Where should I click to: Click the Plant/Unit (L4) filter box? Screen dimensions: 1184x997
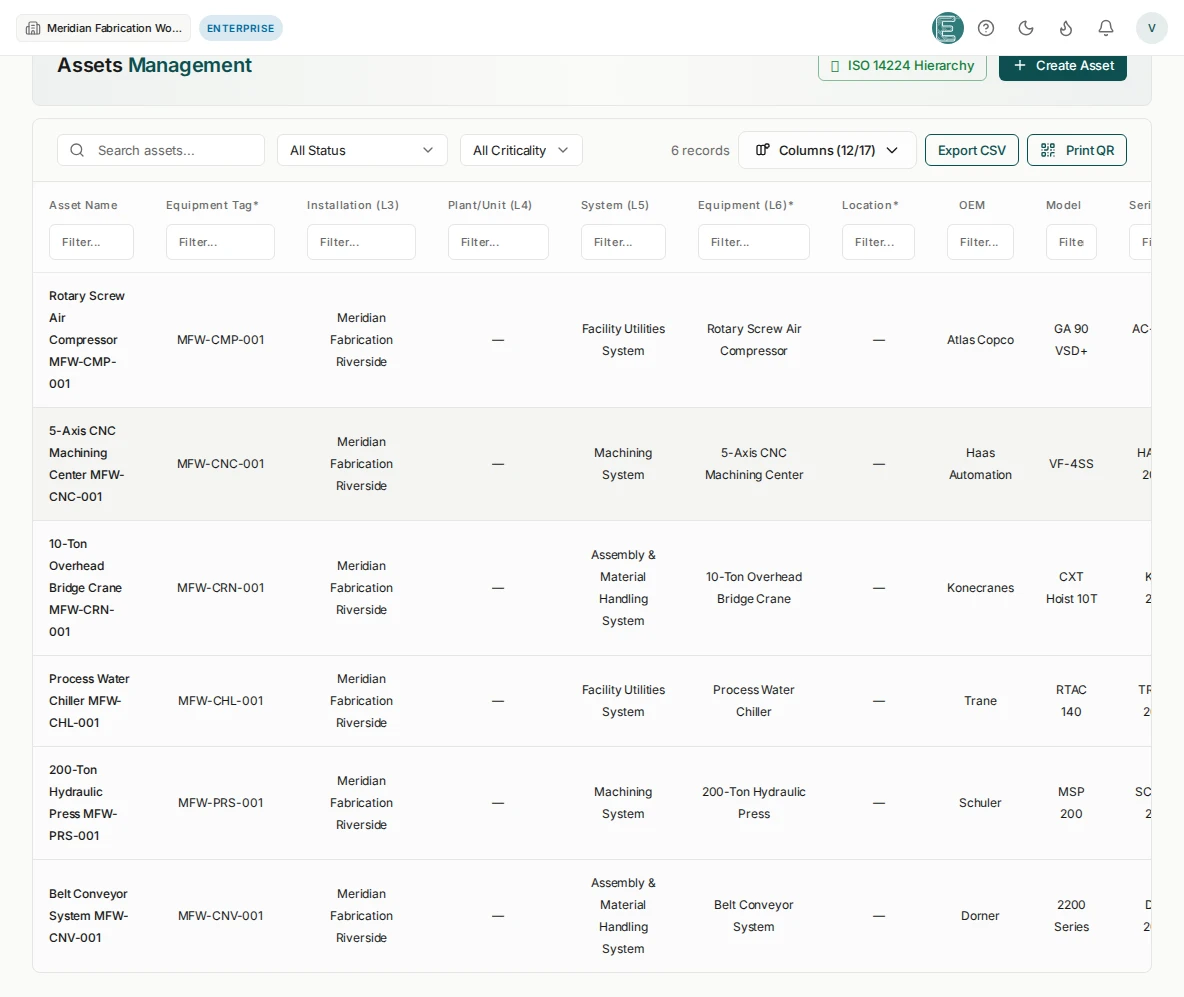tap(498, 242)
